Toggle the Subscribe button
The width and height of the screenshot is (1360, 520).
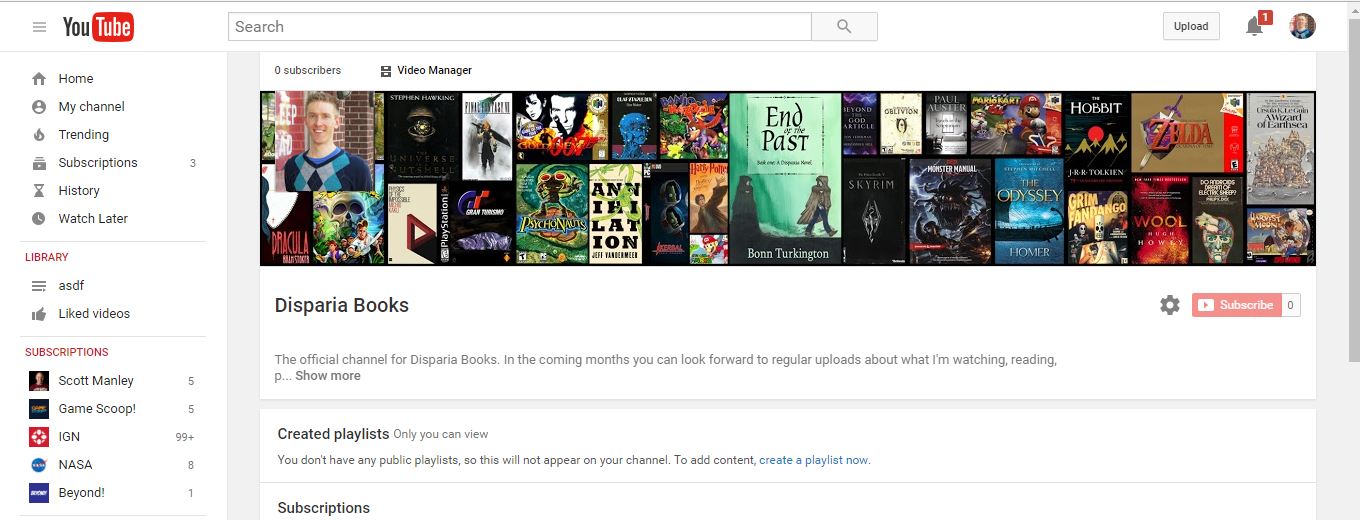pos(1236,305)
